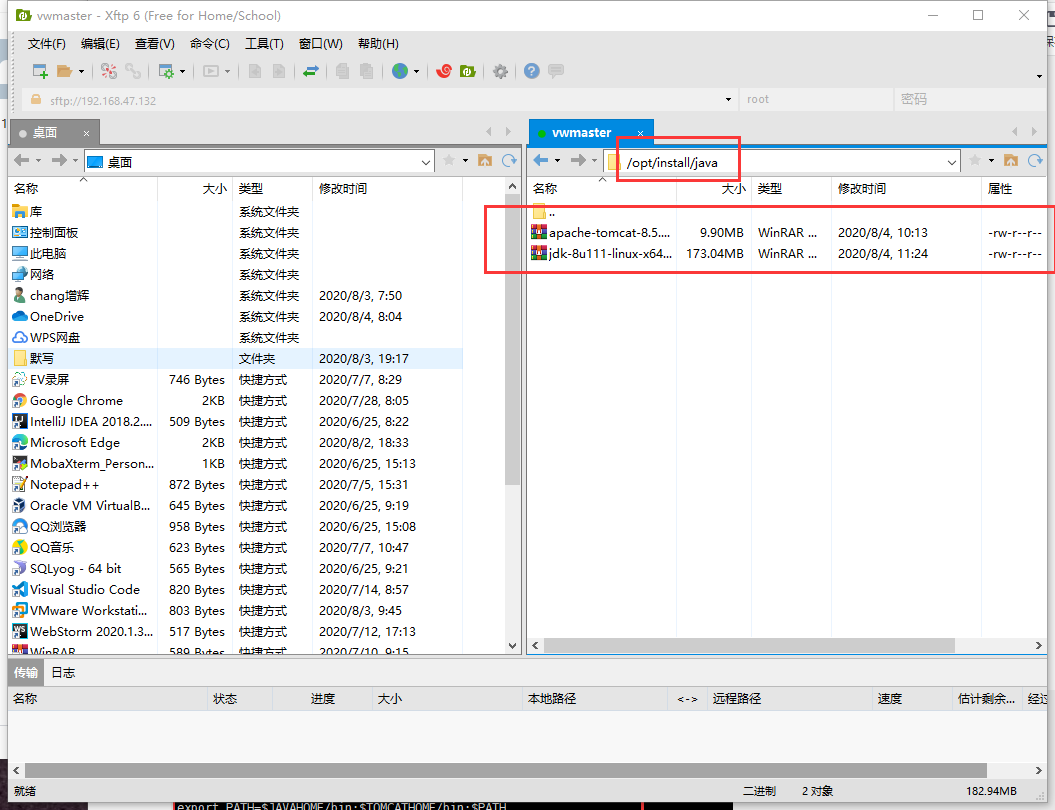Open the 查看(V) menu
The width and height of the screenshot is (1055, 810).
155,44
